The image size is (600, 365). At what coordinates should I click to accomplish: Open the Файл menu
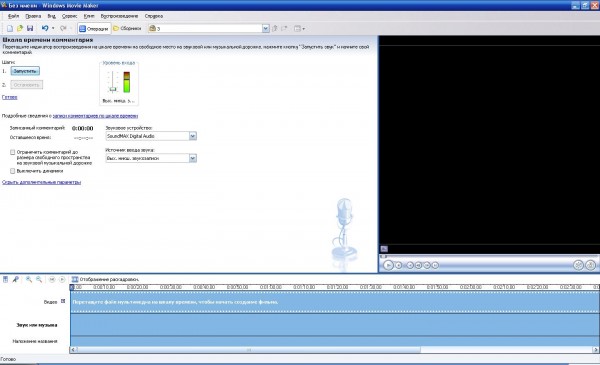click(13, 16)
